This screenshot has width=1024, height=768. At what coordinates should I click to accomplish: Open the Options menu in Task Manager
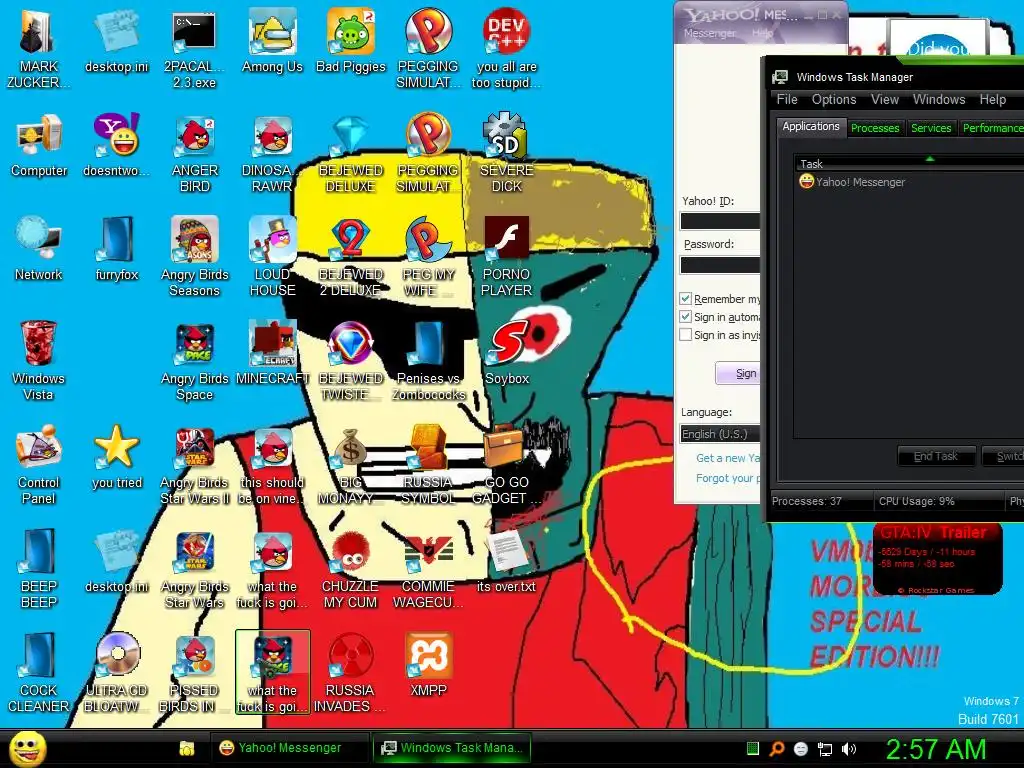point(834,99)
